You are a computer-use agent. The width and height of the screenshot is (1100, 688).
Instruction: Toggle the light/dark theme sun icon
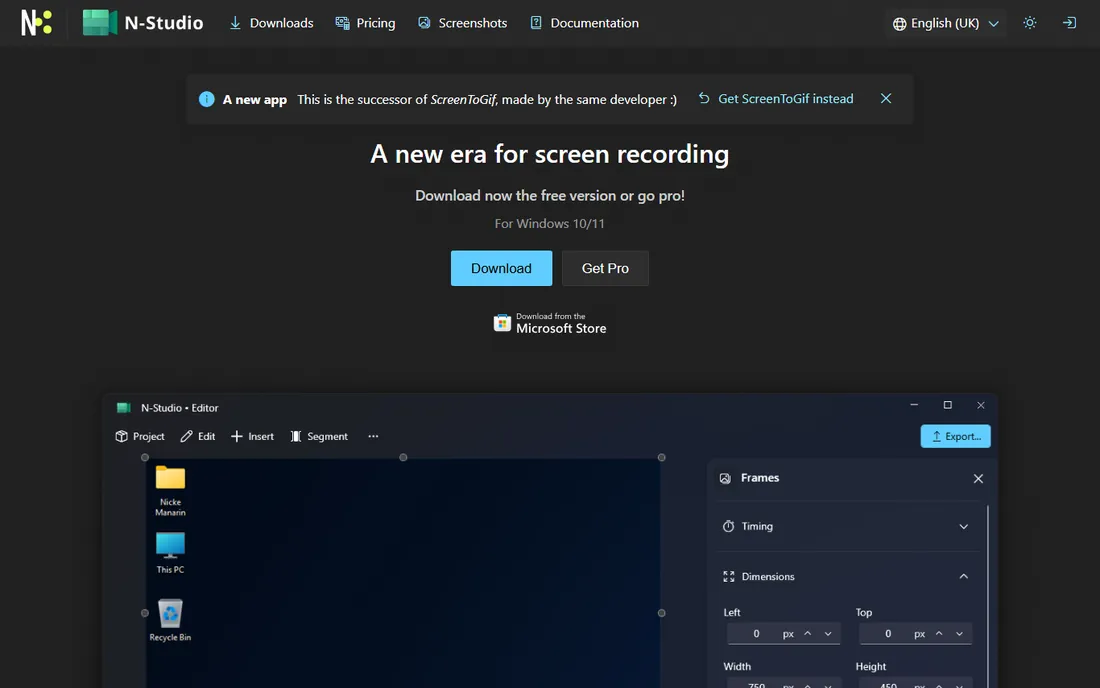click(x=1030, y=23)
